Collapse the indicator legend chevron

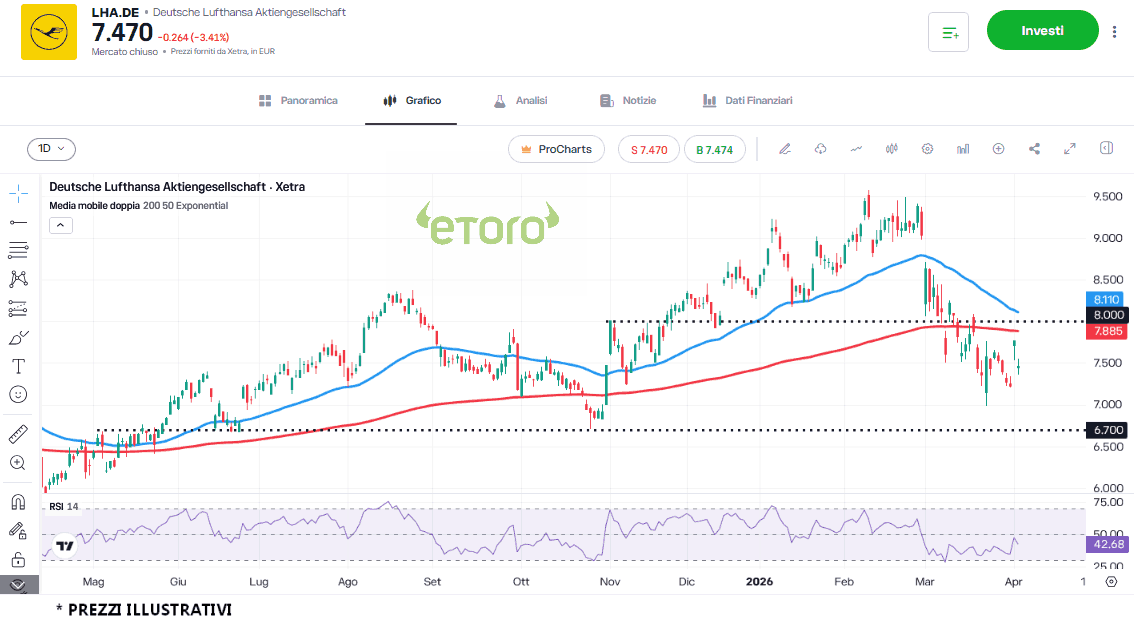point(60,225)
